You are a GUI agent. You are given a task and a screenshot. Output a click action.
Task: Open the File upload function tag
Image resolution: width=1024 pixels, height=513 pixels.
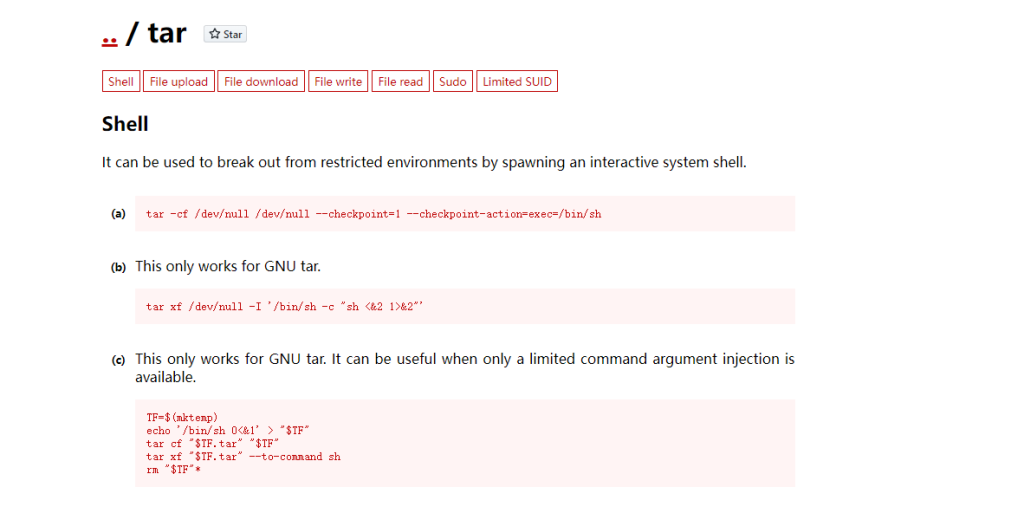click(178, 82)
